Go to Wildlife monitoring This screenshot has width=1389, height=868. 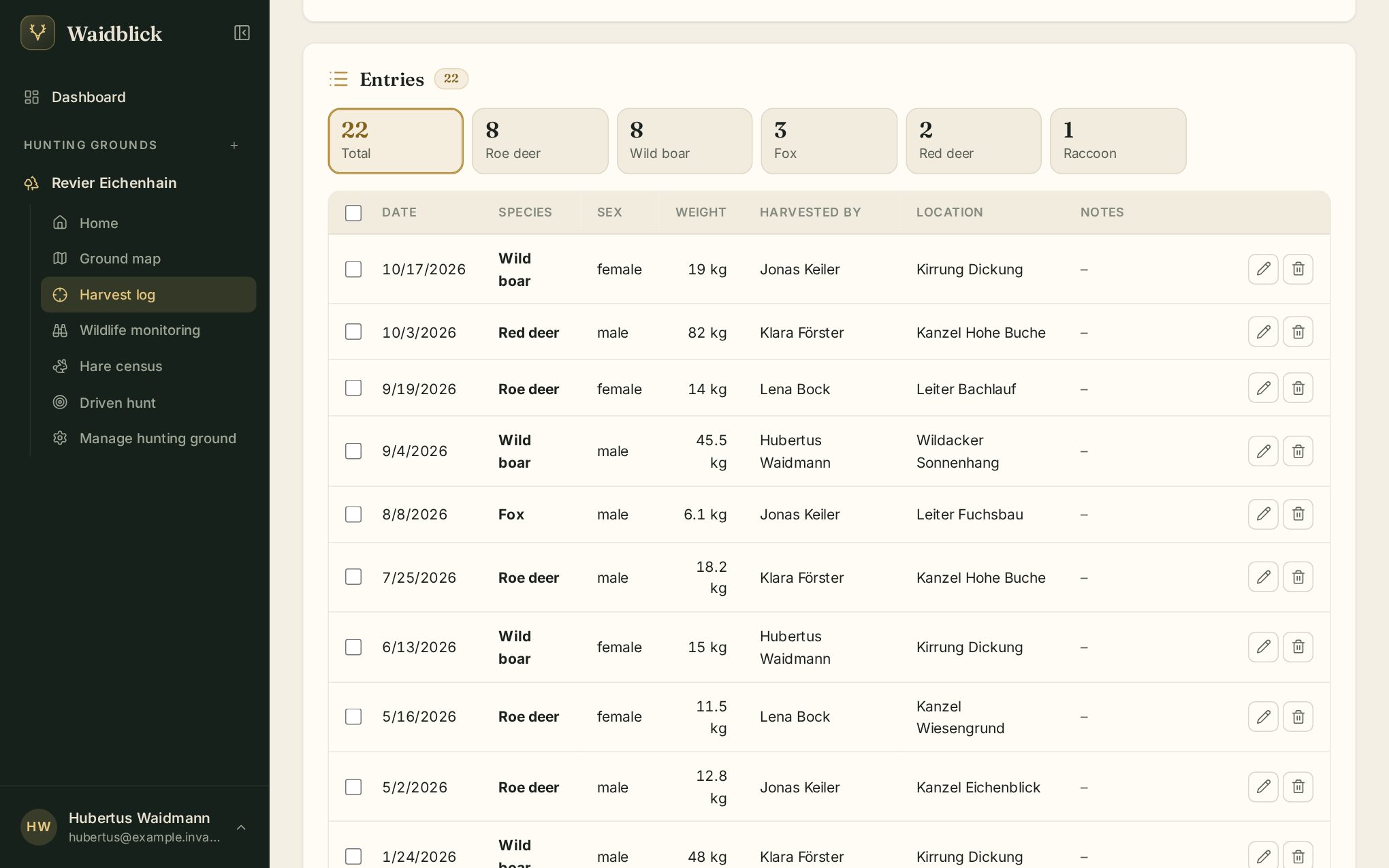(x=148, y=330)
